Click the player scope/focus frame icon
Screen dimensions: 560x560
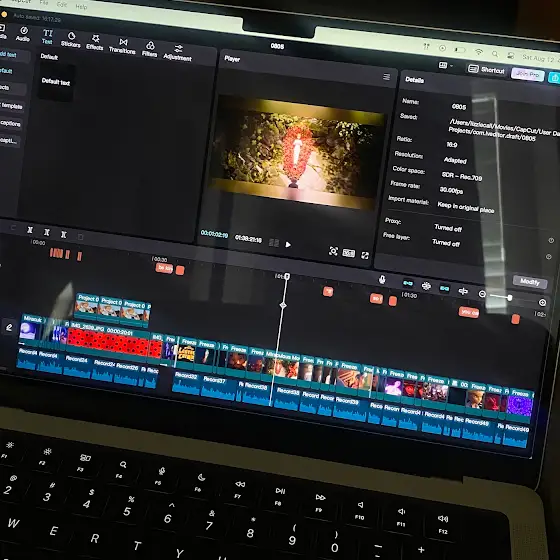point(333,251)
